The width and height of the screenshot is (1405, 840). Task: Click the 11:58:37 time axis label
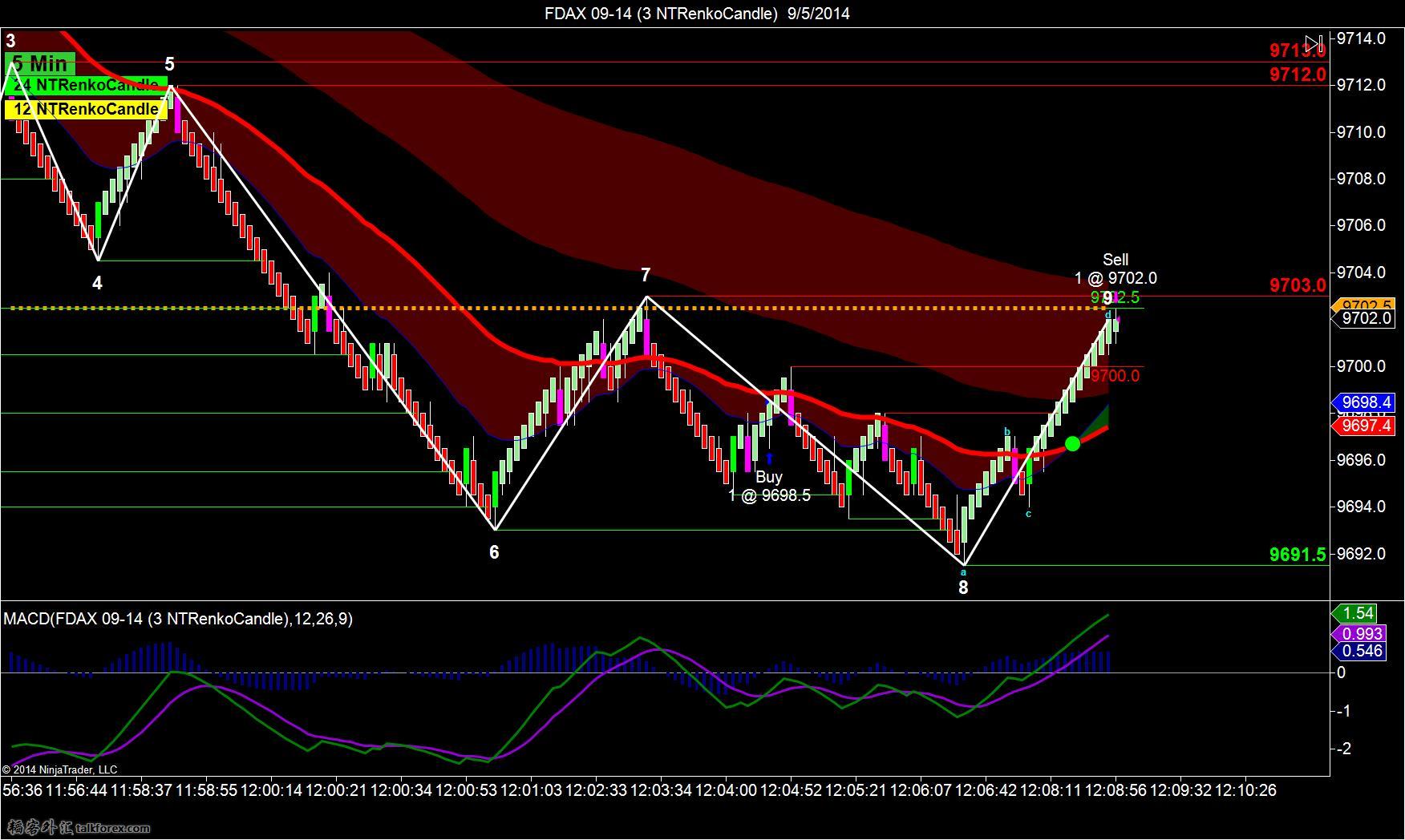[x=141, y=790]
